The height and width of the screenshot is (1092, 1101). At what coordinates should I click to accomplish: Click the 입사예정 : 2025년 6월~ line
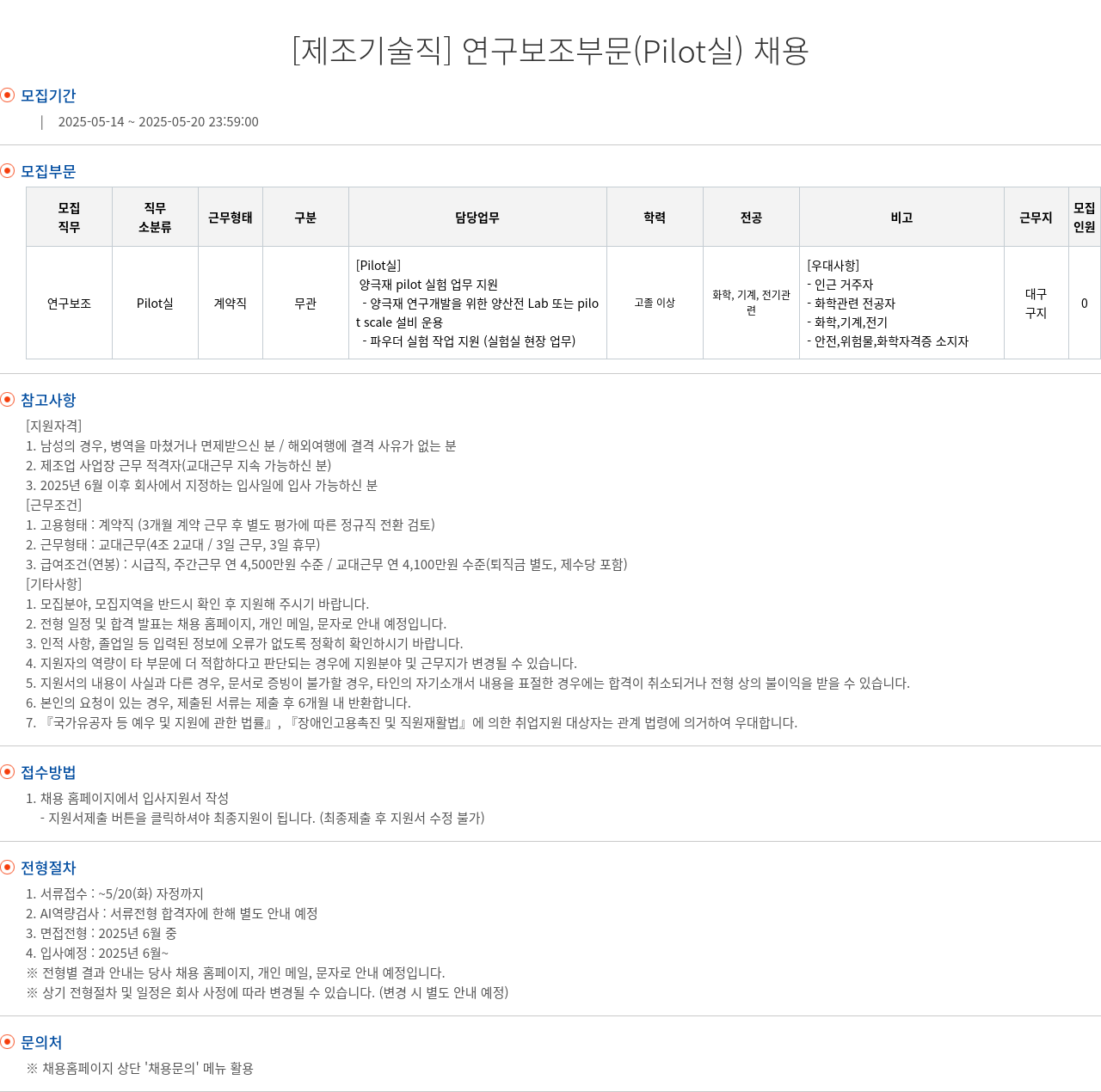(97, 953)
